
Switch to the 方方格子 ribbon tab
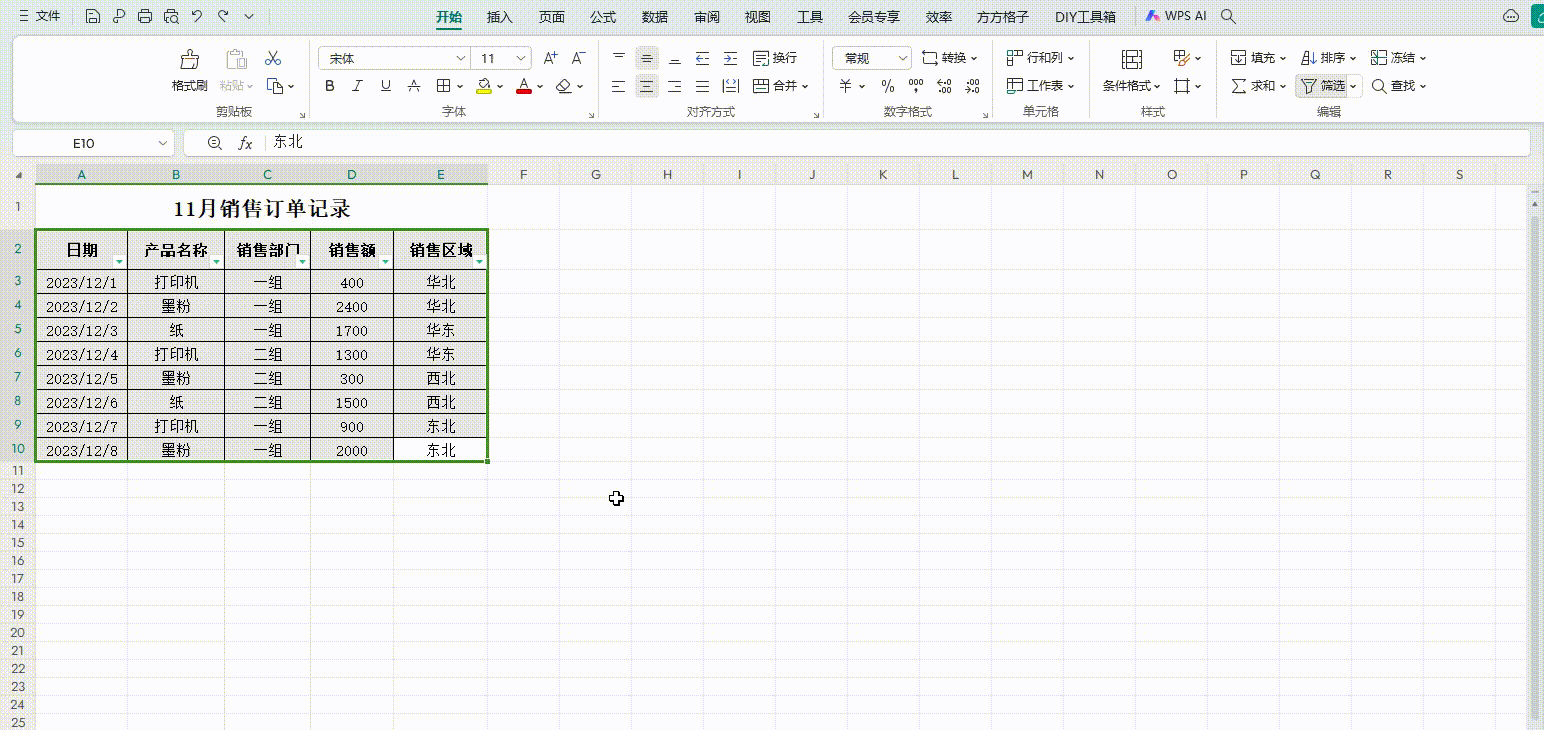(x=1003, y=17)
